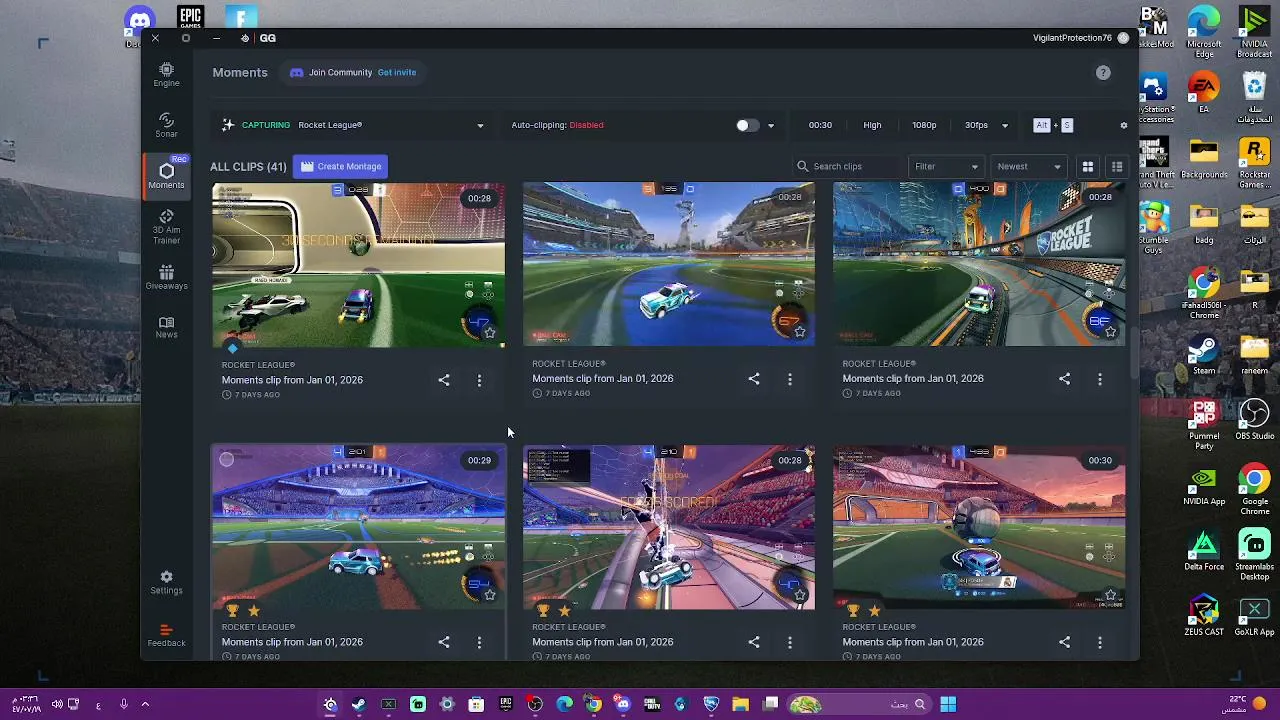
Task: Open Rockstar Games desktop icon
Action: coord(1254,162)
